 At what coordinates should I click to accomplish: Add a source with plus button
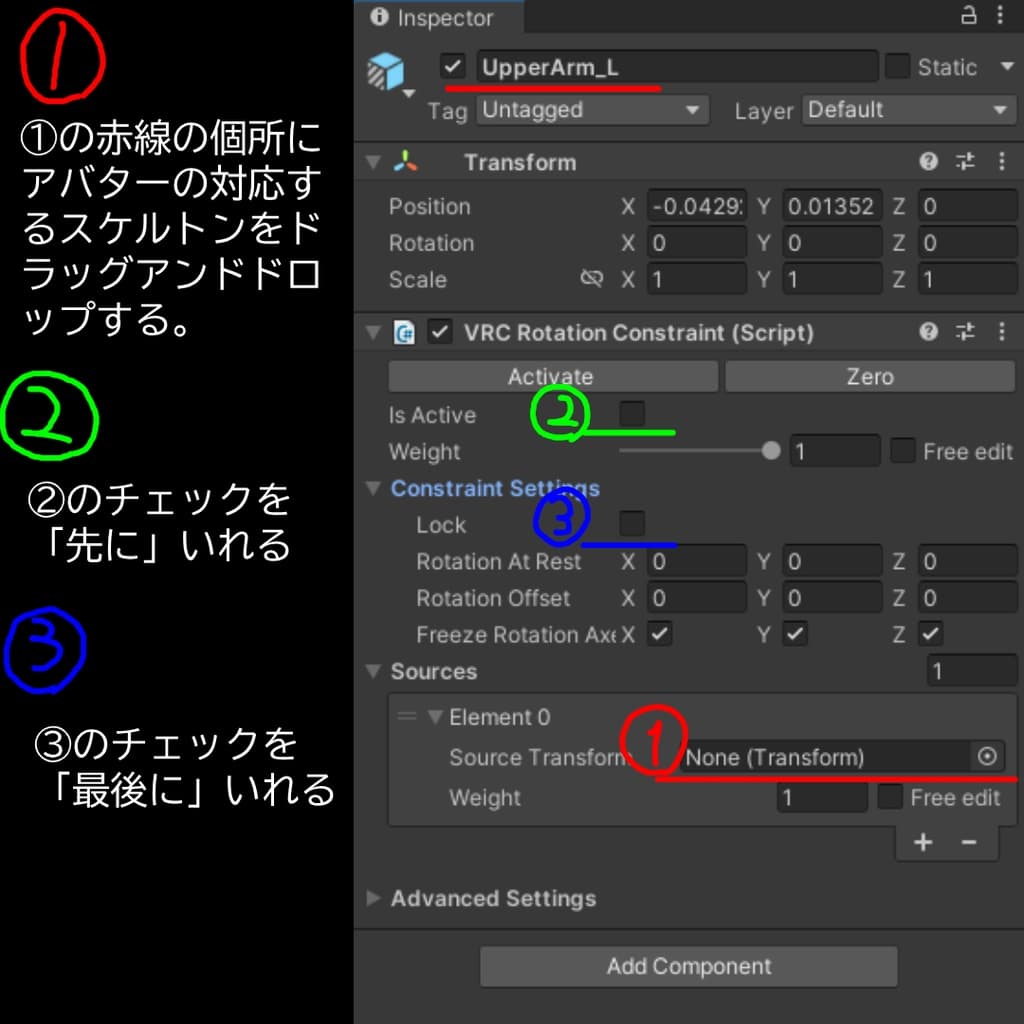coord(923,842)
